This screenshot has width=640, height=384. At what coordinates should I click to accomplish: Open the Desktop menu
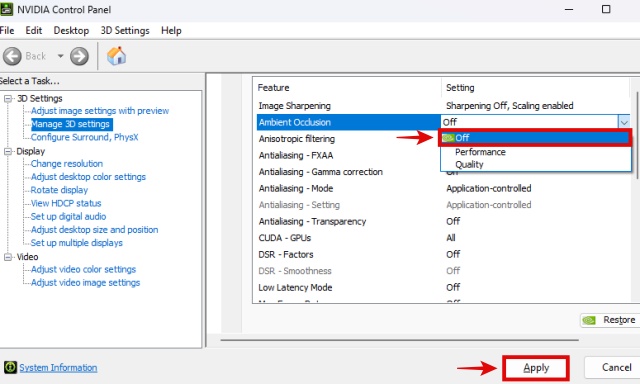[71, 31]
